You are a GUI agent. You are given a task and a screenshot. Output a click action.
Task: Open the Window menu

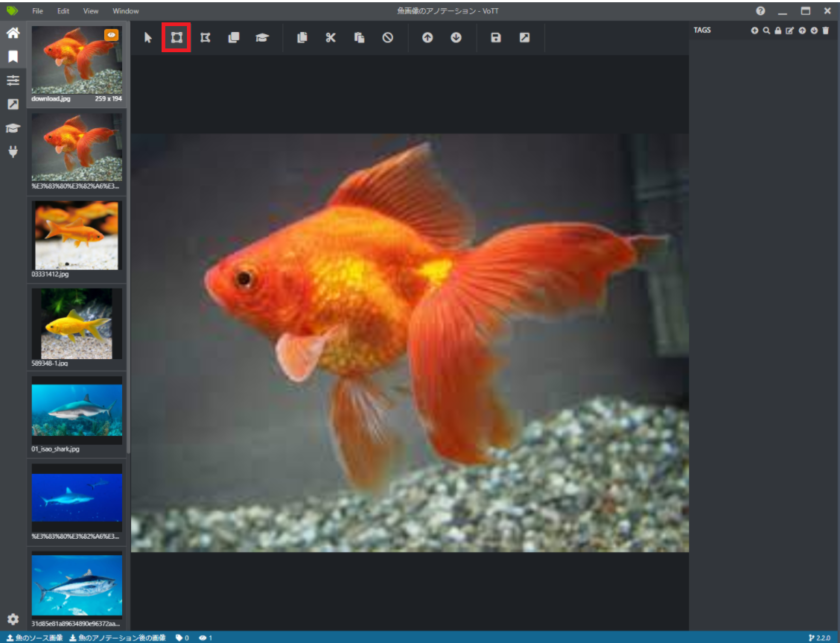click(126, 10)
